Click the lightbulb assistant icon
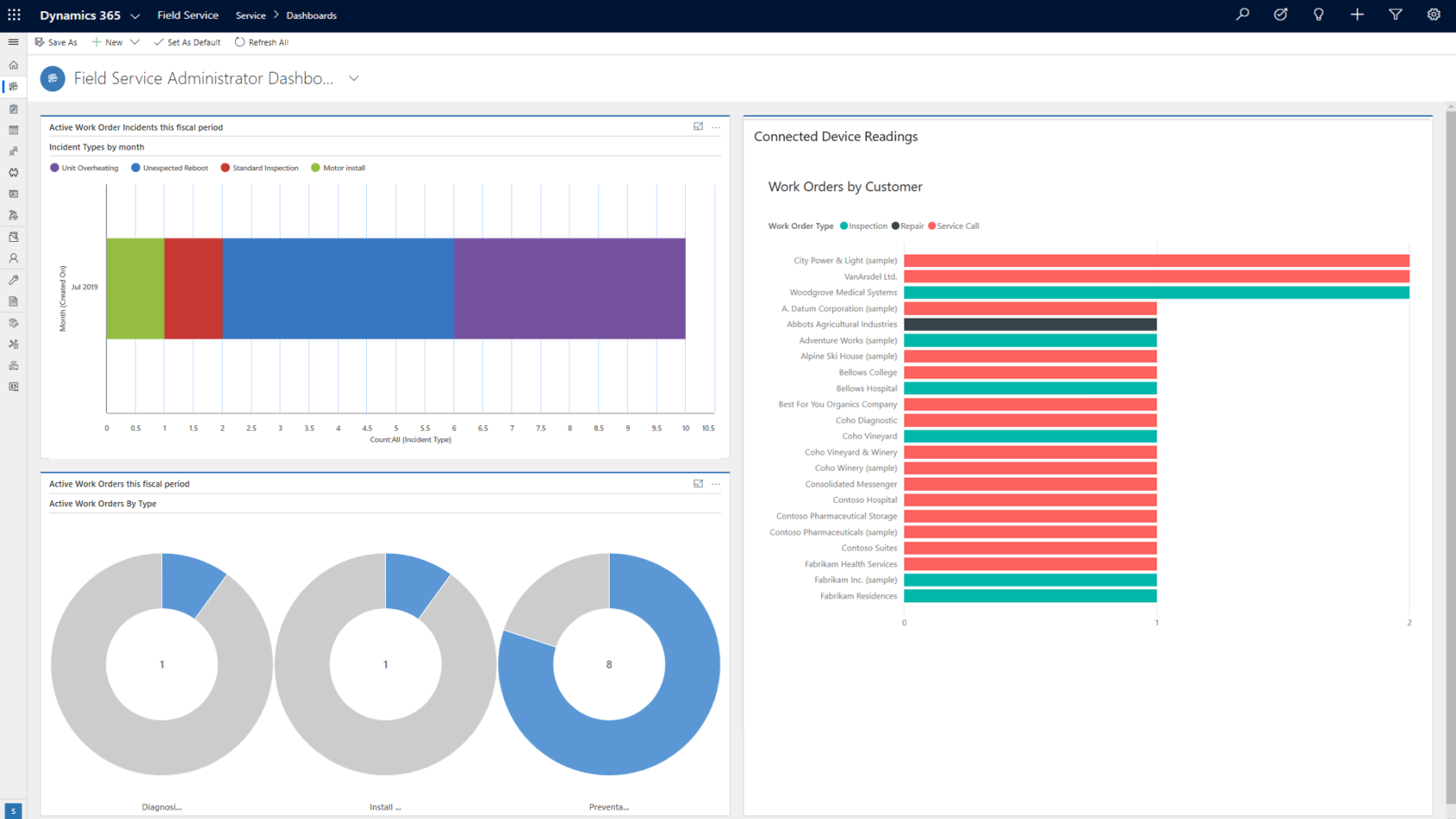The width and height of the screenshot is (1456, 819). (x=1318, y=15)
